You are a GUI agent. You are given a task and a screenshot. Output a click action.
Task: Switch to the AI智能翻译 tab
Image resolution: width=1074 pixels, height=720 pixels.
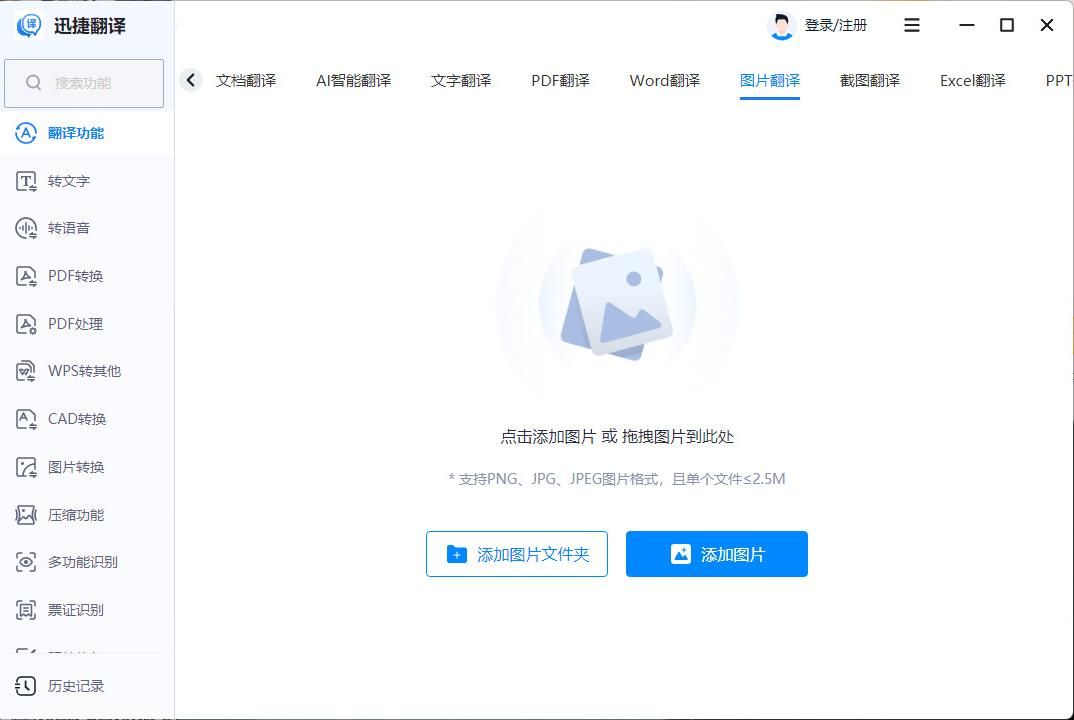pyautogui.click(x=353, y=81)
